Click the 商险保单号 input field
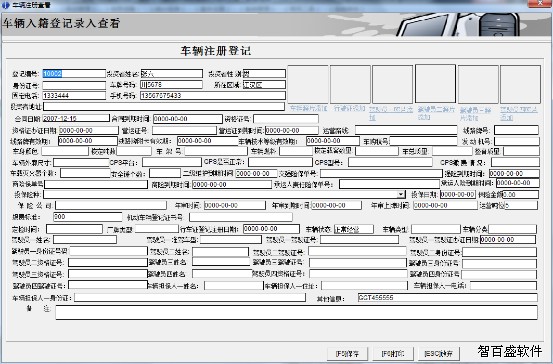 [x=96, y=184]
